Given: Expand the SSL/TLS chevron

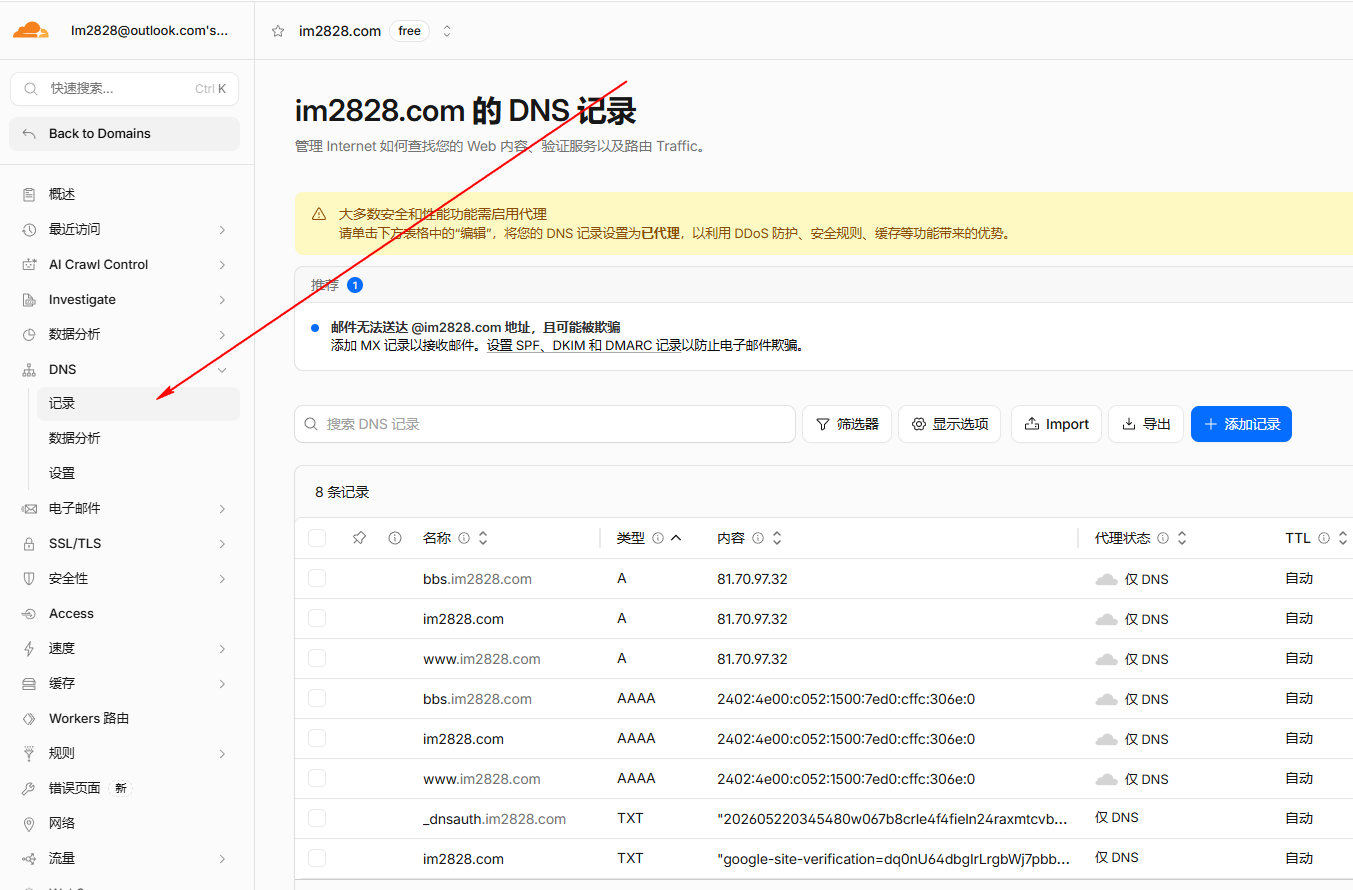Looking at the screenshot, I should [222, 544].
